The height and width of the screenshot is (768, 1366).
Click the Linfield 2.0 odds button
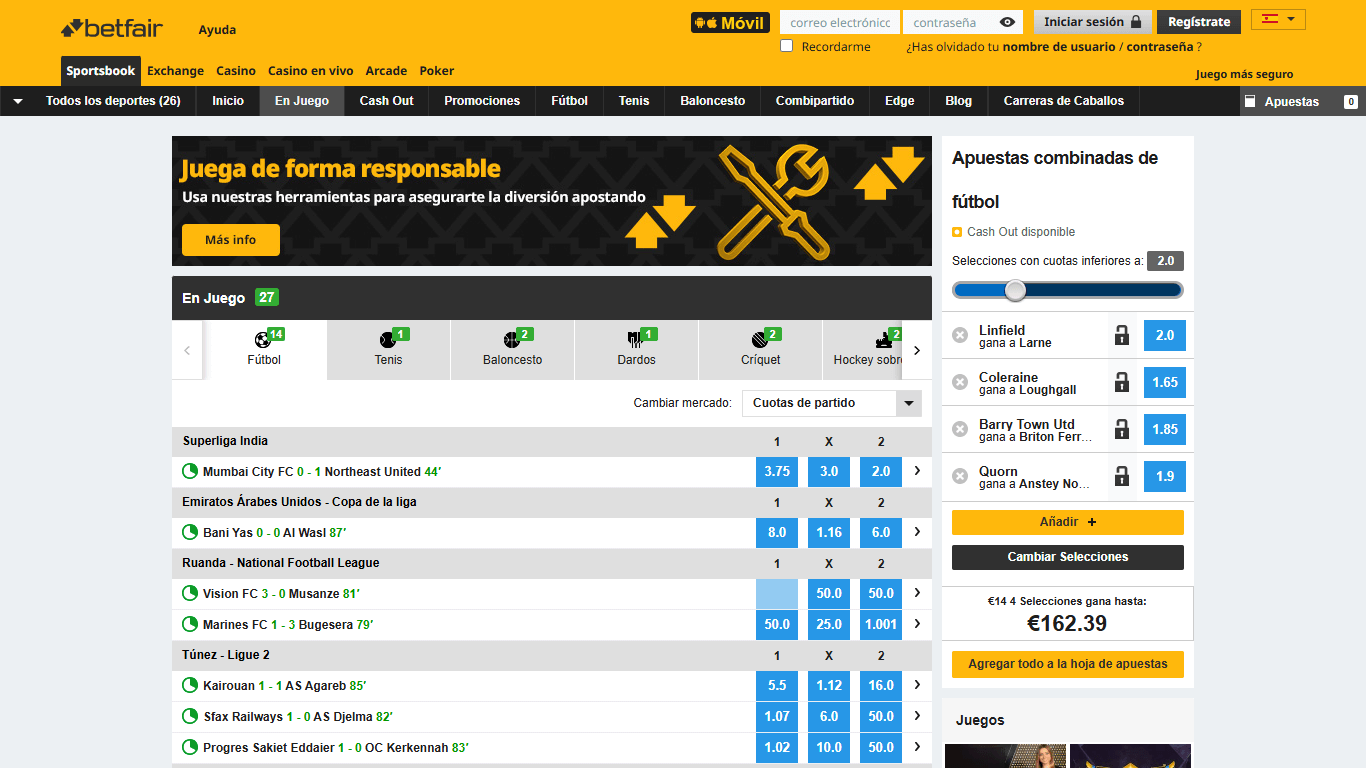[1165, 335]
